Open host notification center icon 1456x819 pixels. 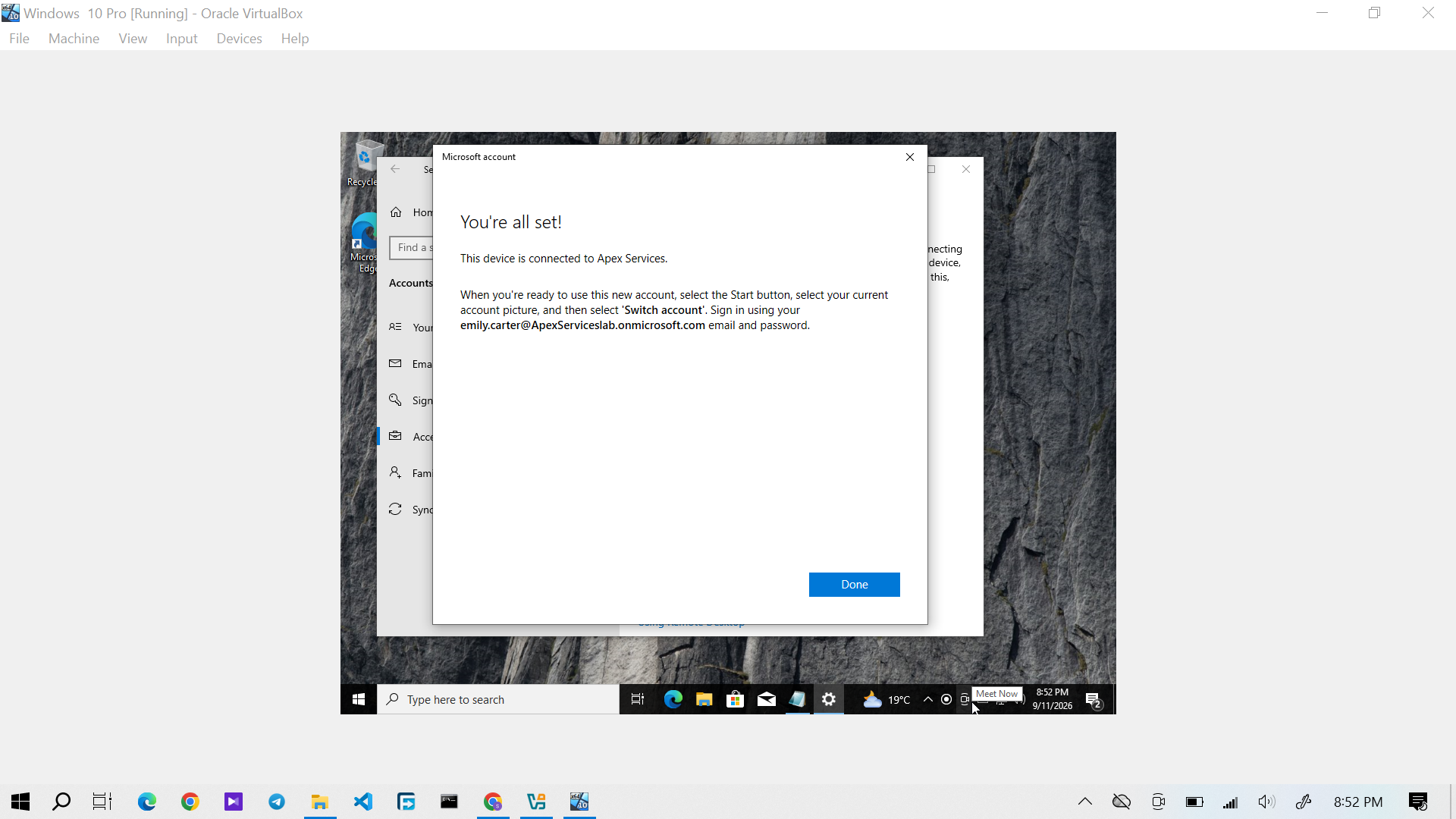pyautogui.click(x=1418, y=802)
